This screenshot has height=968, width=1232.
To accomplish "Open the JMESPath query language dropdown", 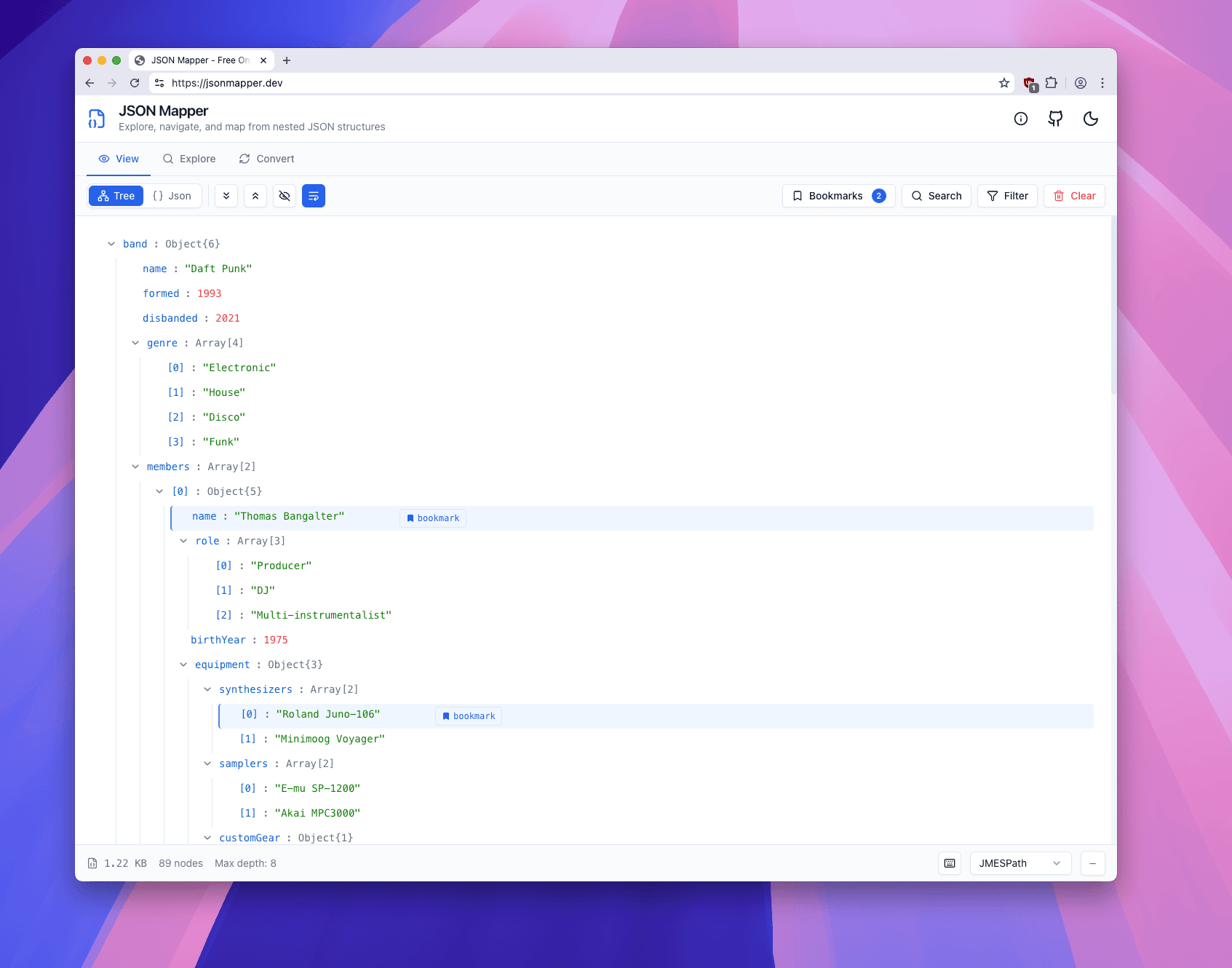I will [1020, 863].
